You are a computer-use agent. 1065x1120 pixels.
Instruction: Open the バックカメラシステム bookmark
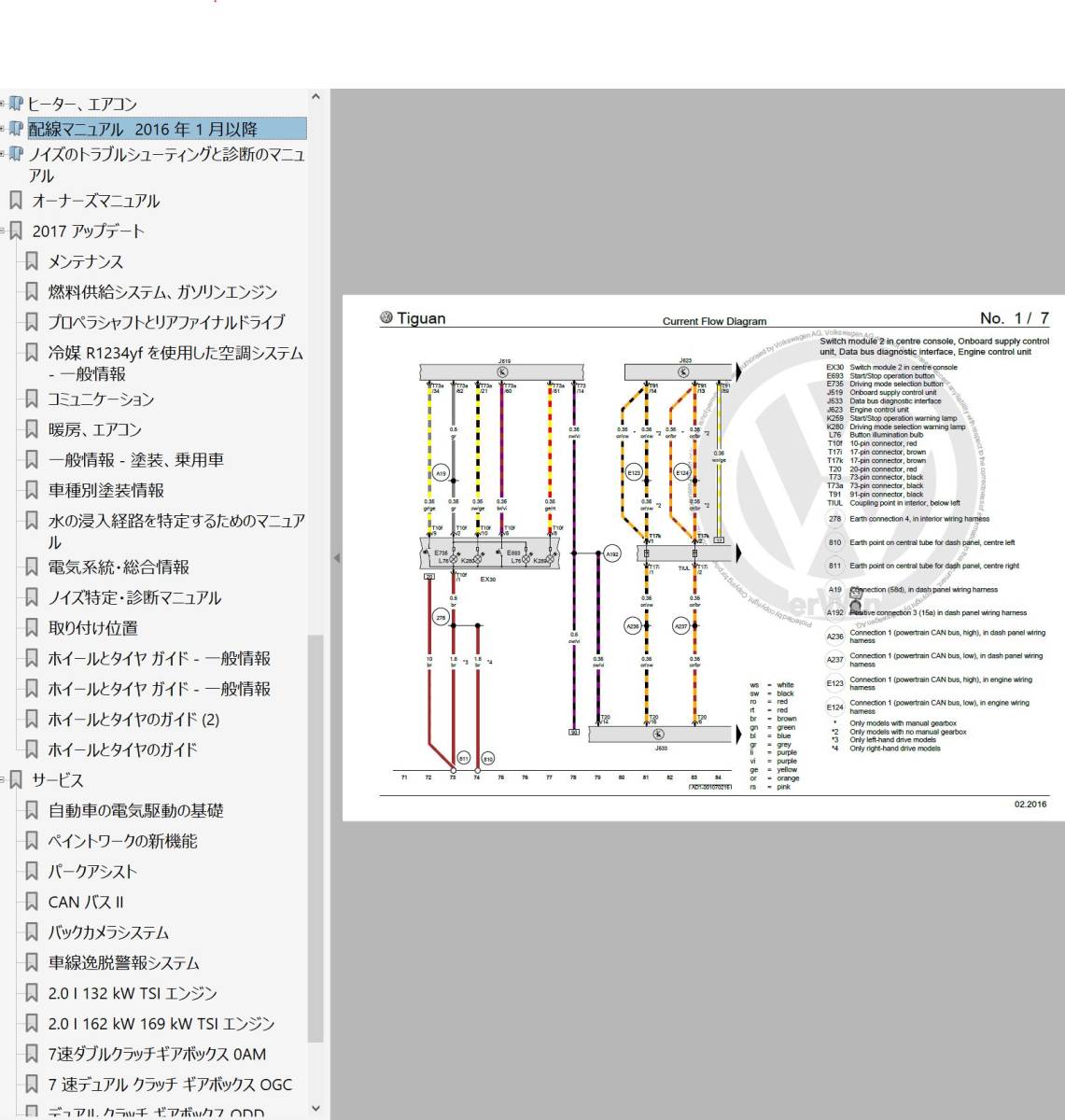pyautogui.click(x=108, y=932)
